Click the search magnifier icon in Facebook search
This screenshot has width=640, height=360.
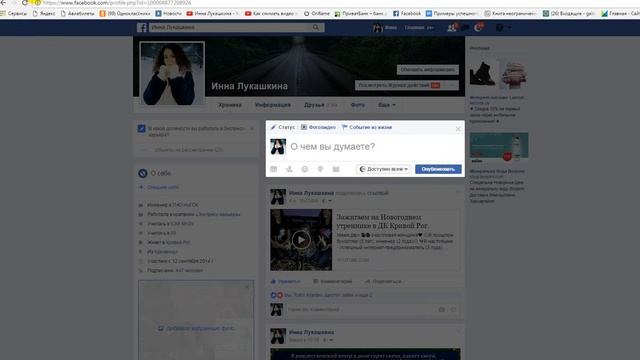pyautogui.click(x=316, y=27)
